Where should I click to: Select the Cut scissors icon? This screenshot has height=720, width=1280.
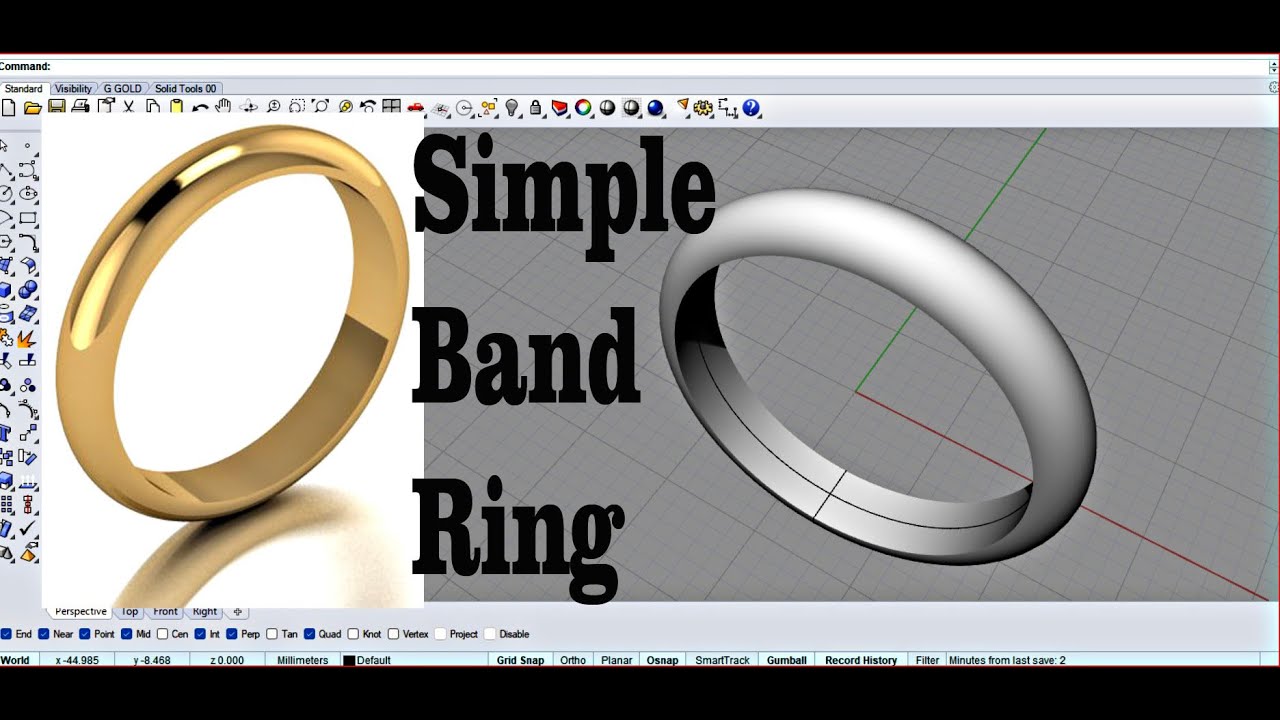129,107
